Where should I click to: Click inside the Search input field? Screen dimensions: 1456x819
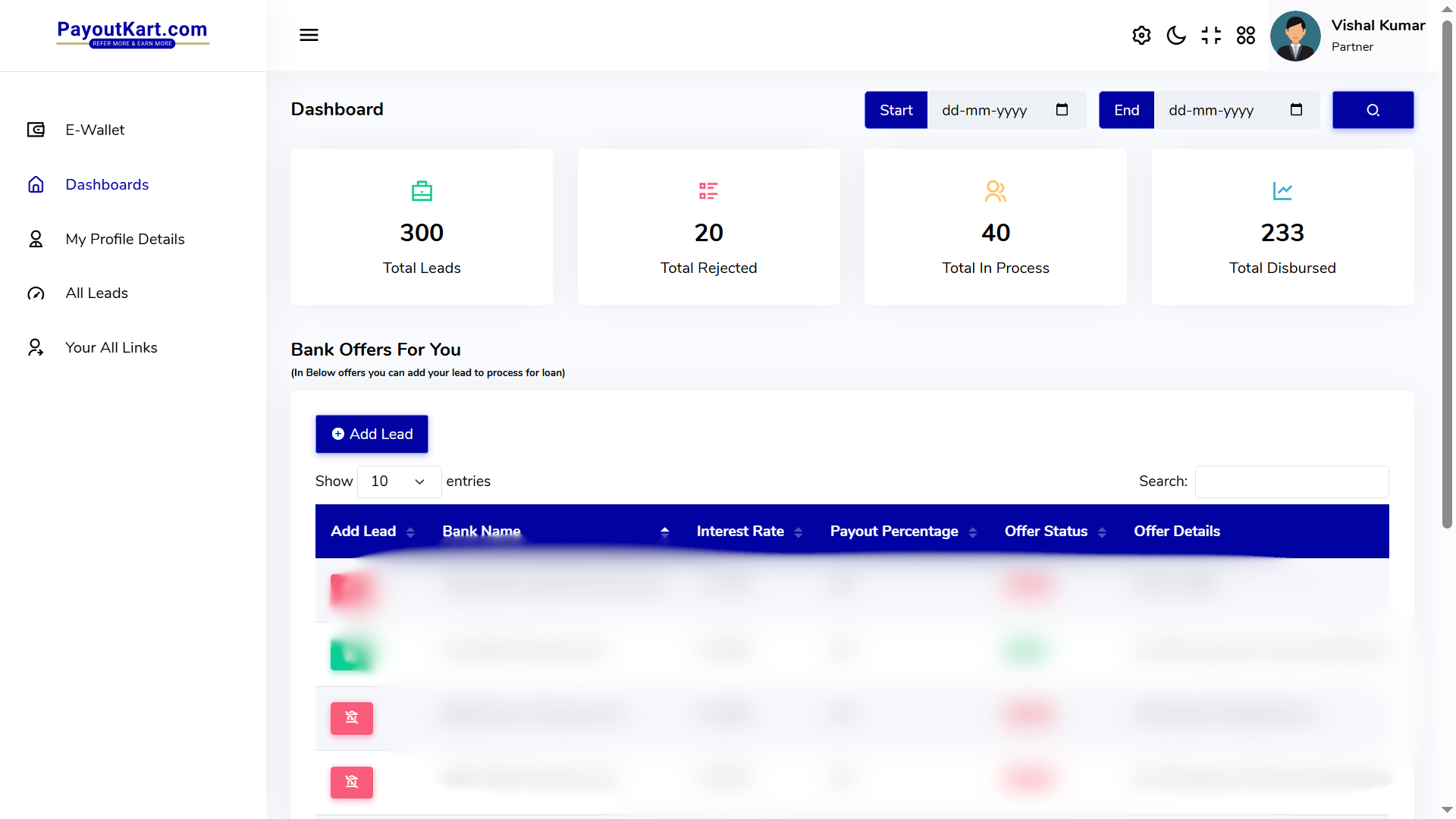[1291, 482]
